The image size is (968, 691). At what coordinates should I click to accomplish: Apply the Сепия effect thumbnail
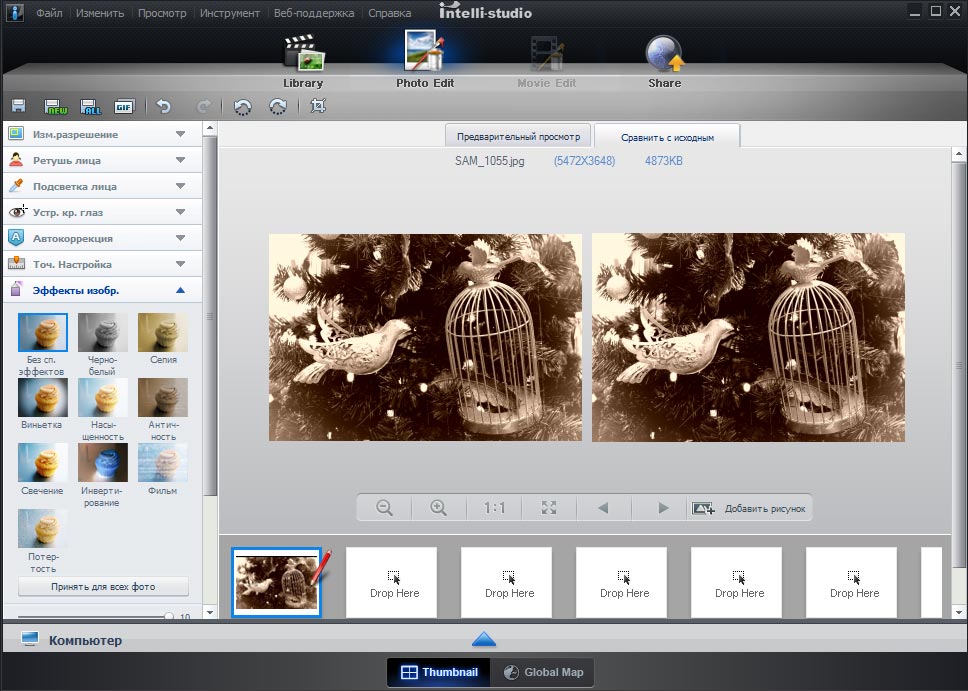[162, 334]
